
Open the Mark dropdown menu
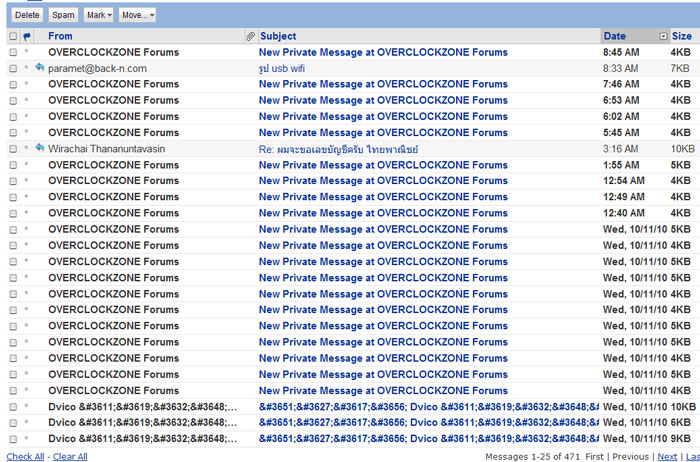pos(98,15)
